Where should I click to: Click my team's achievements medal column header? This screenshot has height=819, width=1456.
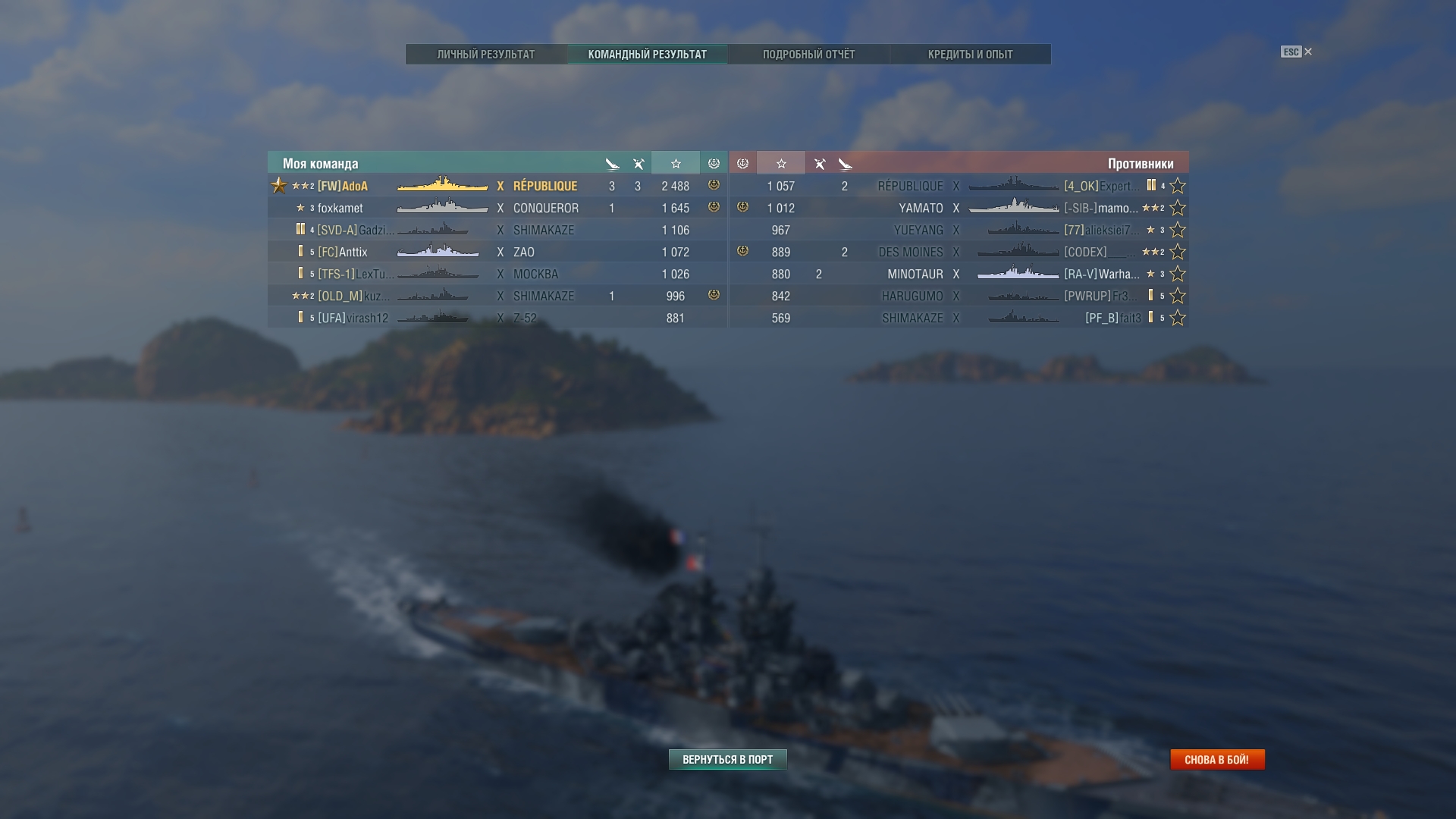click(x=714, y=163)
